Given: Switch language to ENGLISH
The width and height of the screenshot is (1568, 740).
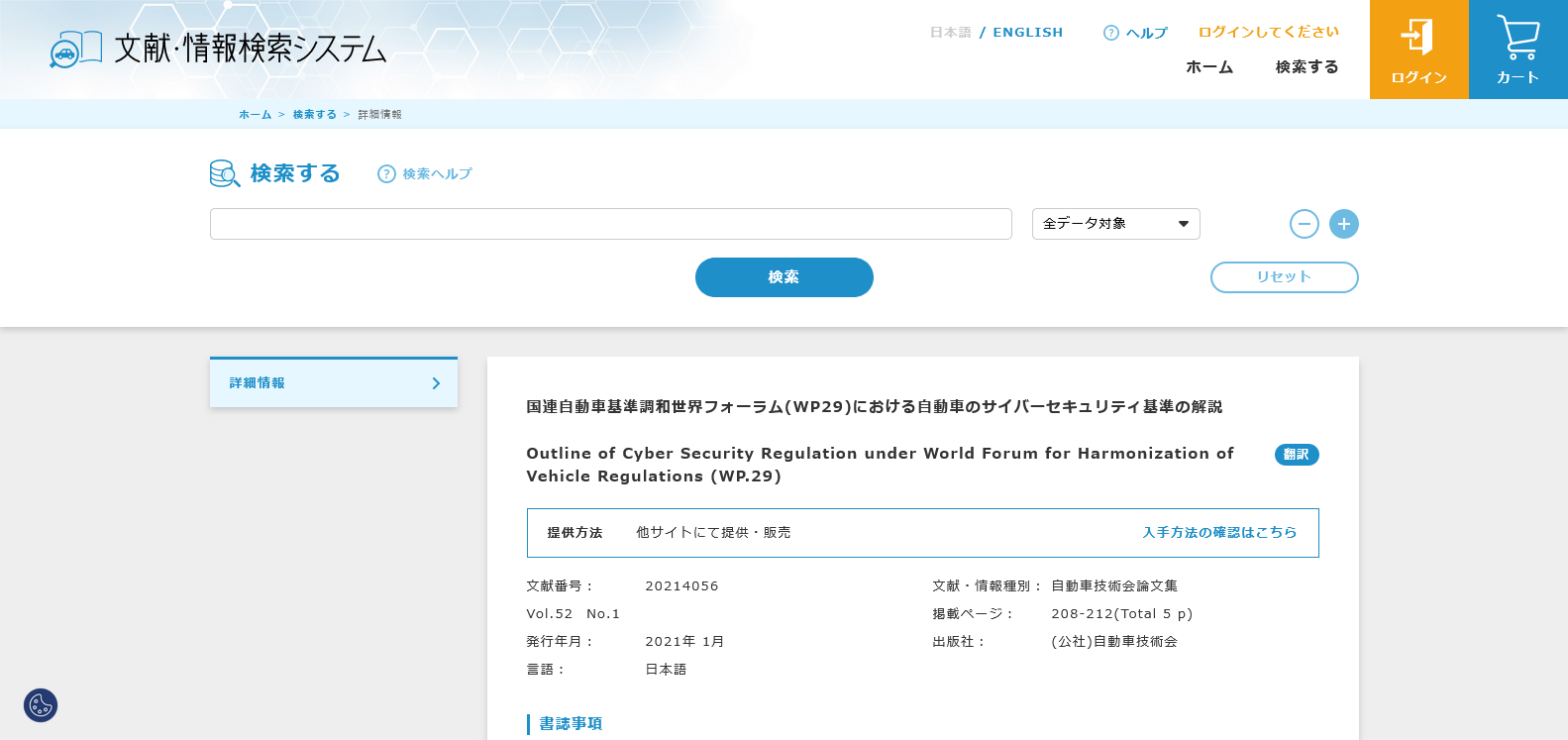Looking at the screenshot, I should point(1027,33).
